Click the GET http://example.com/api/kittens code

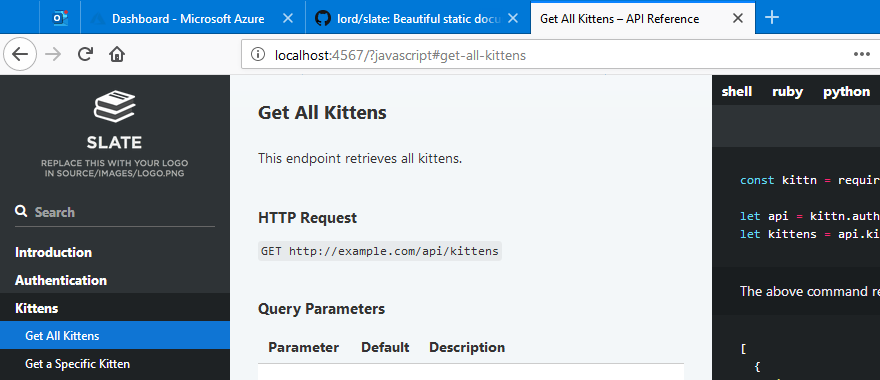380,251
